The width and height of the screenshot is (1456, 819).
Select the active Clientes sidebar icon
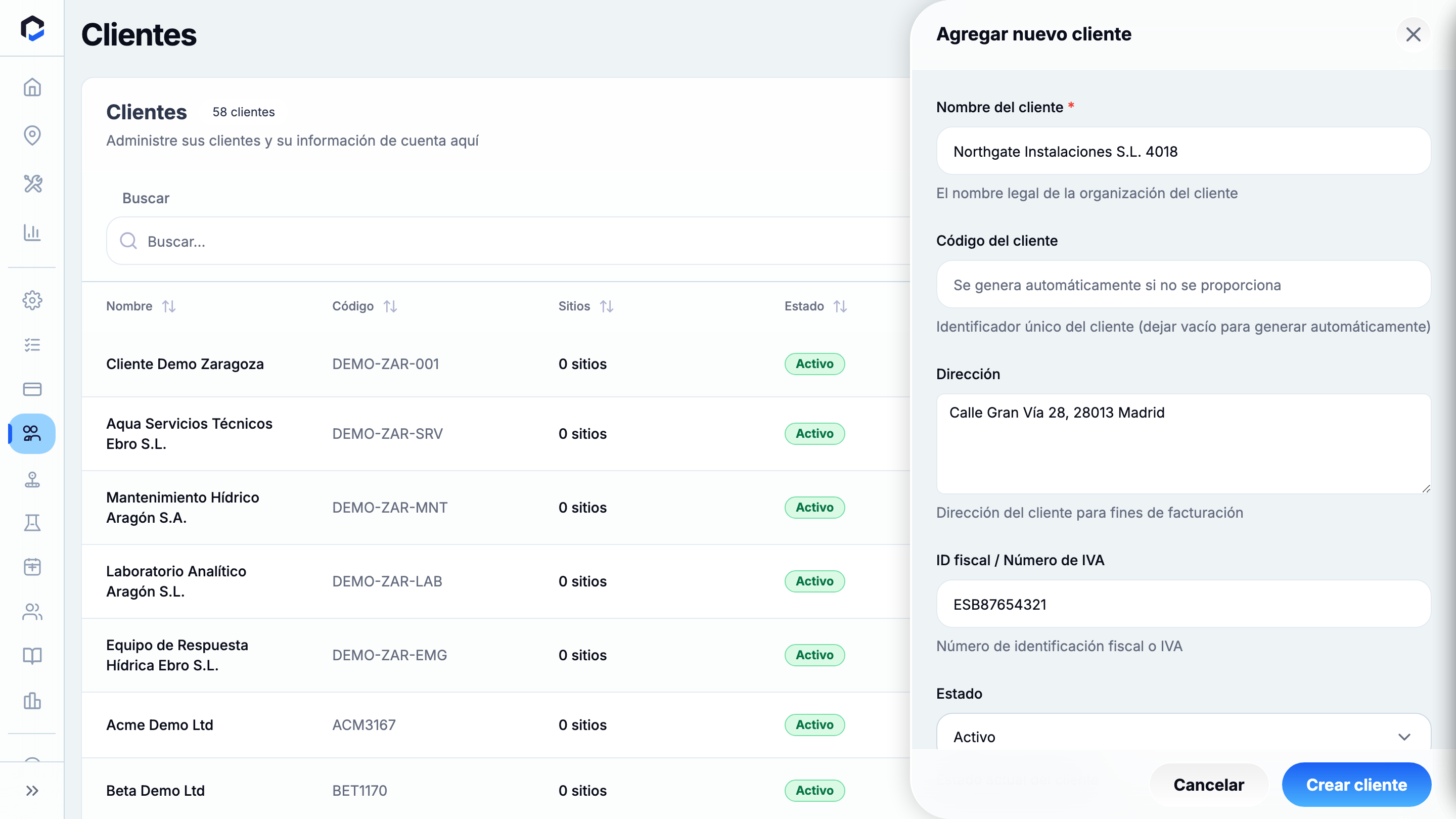[x=32, y=434]
